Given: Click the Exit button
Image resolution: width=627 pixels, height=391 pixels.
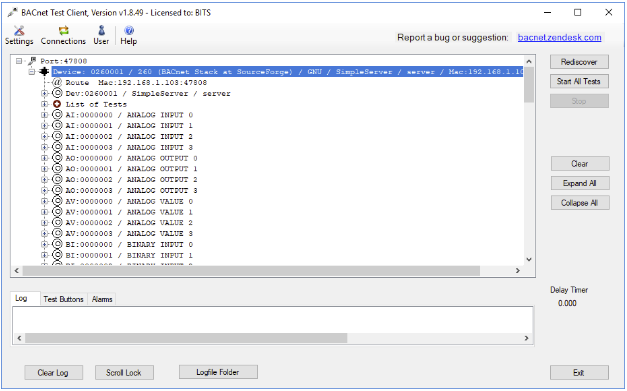Looking at the screenshot, I should pos(579,373).
